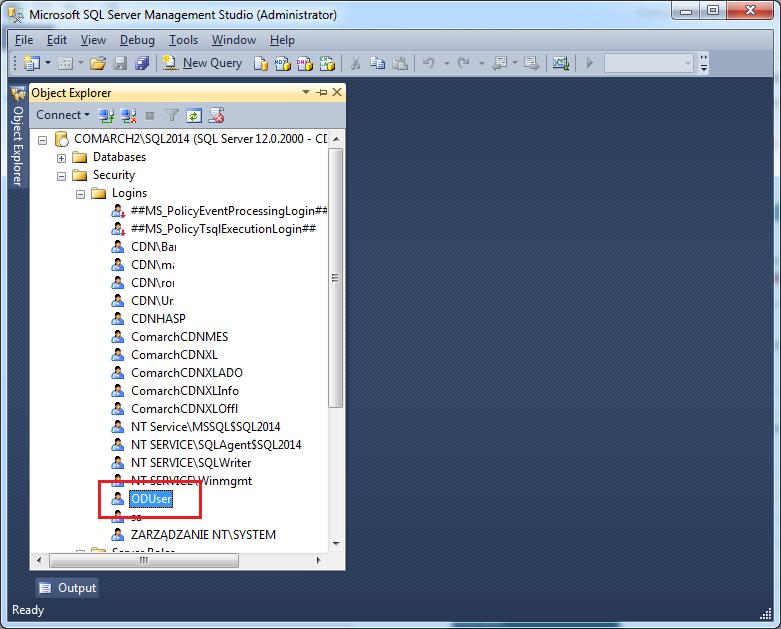
Task: Click the Delete script icon with red X
Action: [216, 116]
